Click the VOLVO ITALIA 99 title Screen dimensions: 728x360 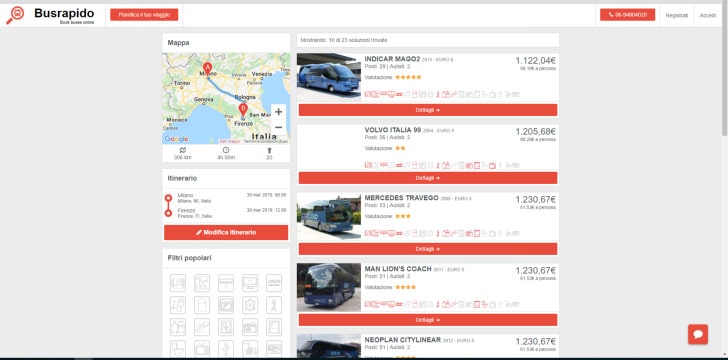tap(393, 130)
